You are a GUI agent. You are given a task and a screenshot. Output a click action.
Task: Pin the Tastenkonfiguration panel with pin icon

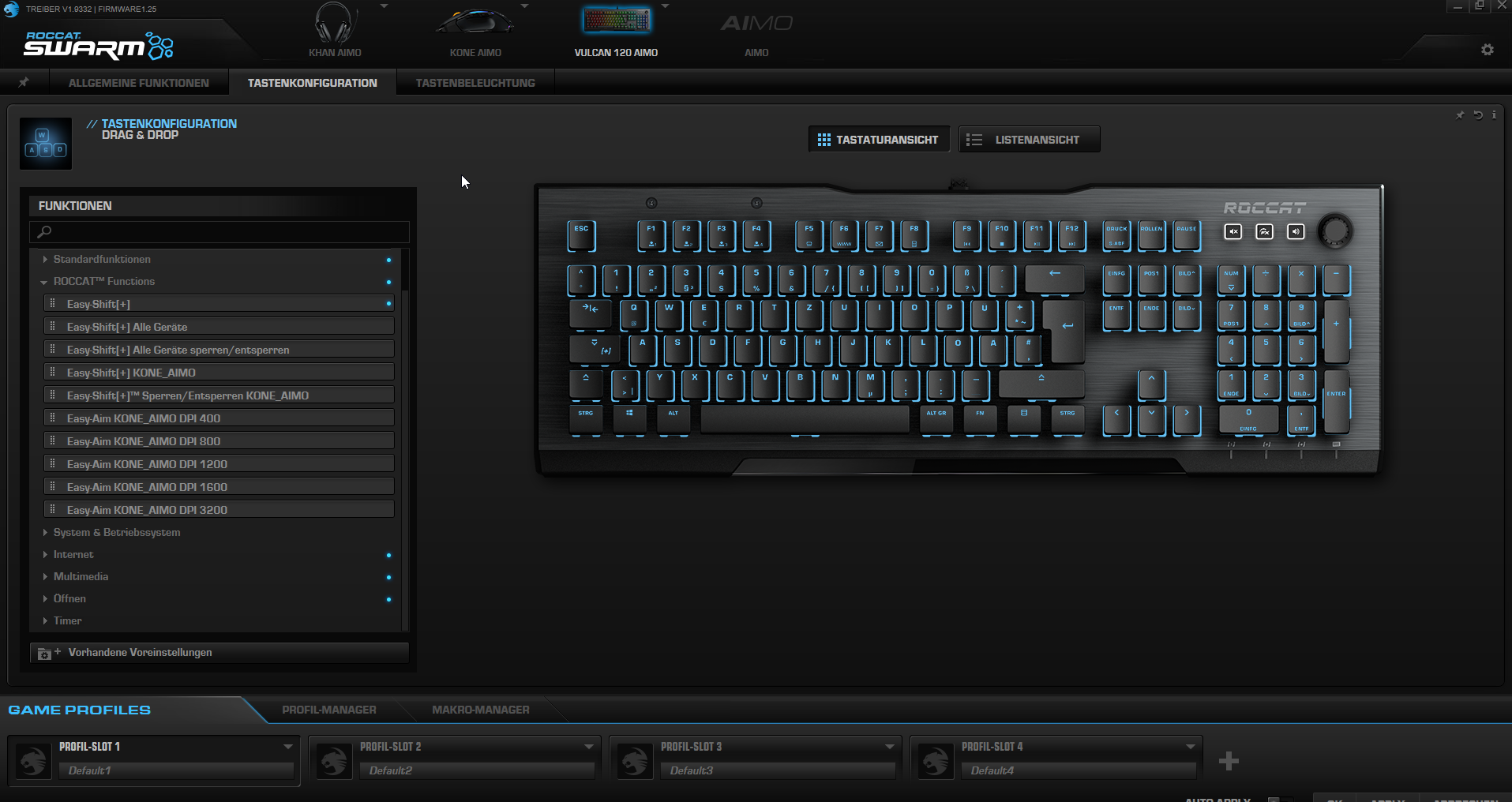pyautogui.click(x=1460, y=115)
